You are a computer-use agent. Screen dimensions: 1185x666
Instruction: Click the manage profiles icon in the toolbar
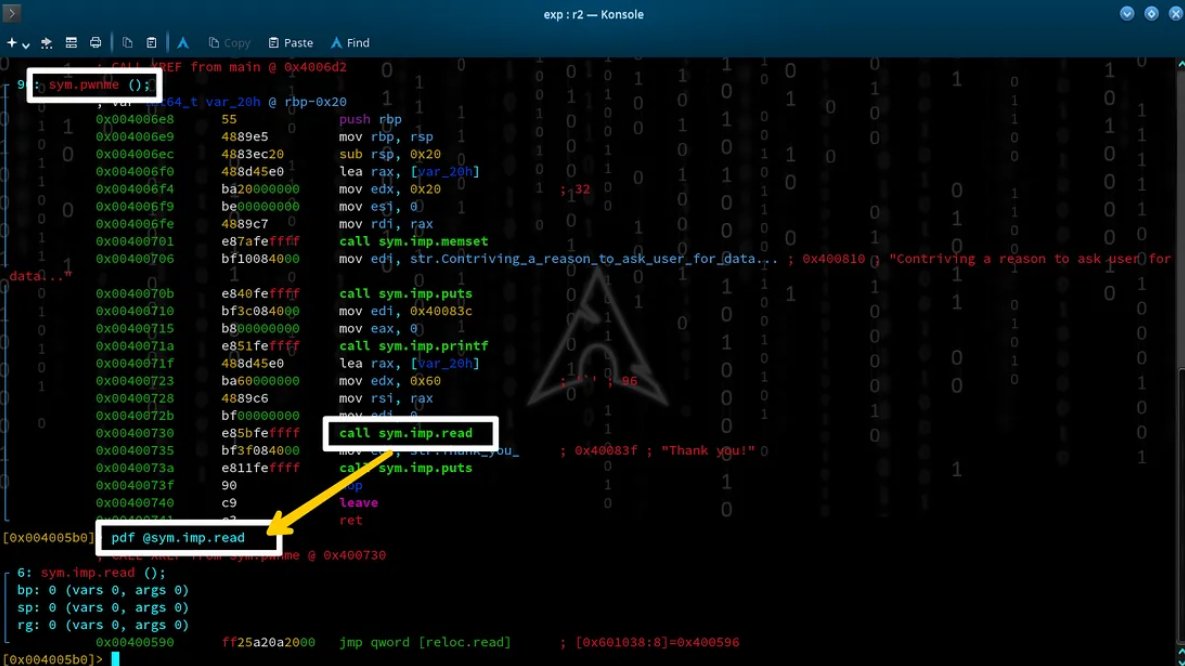pyautogui.click(x=71, y=42)
